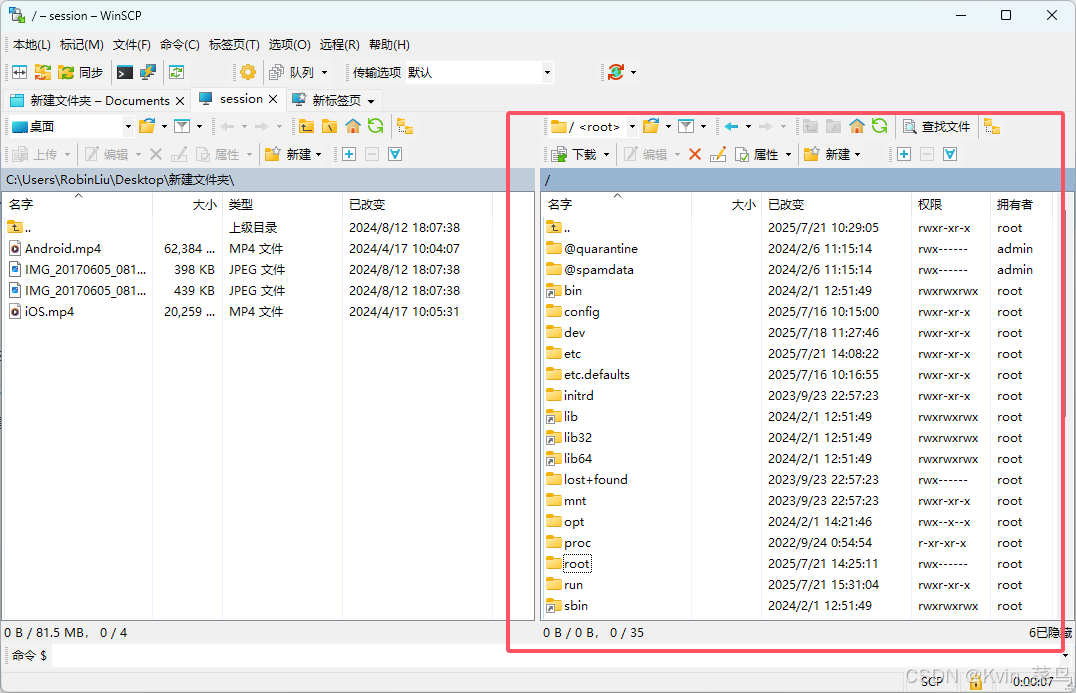Go to local parent directory icon
This screenshot has height=693, width=1076.
coord(306,126)
